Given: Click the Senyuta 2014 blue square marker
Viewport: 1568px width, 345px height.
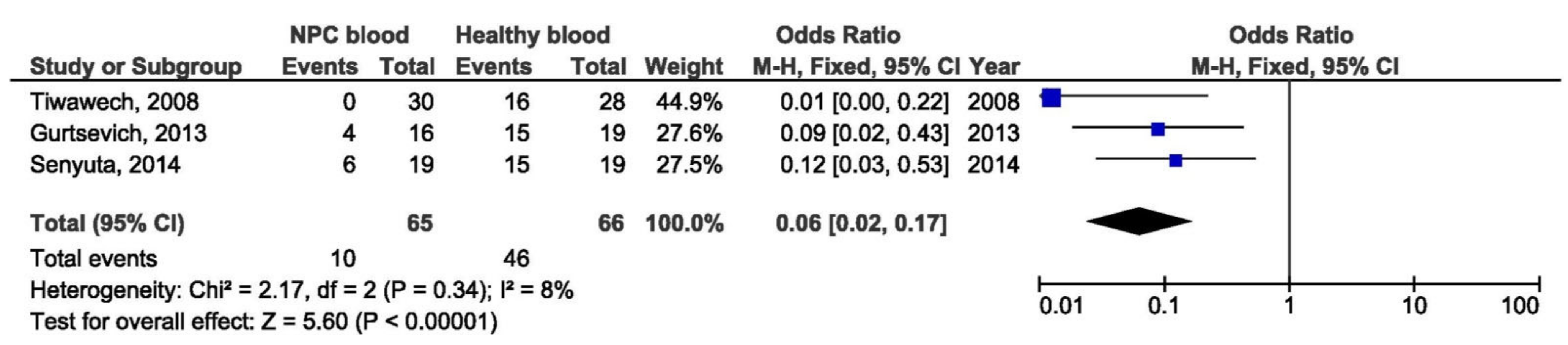Looking at the screenshot, I should point(1176,161).
